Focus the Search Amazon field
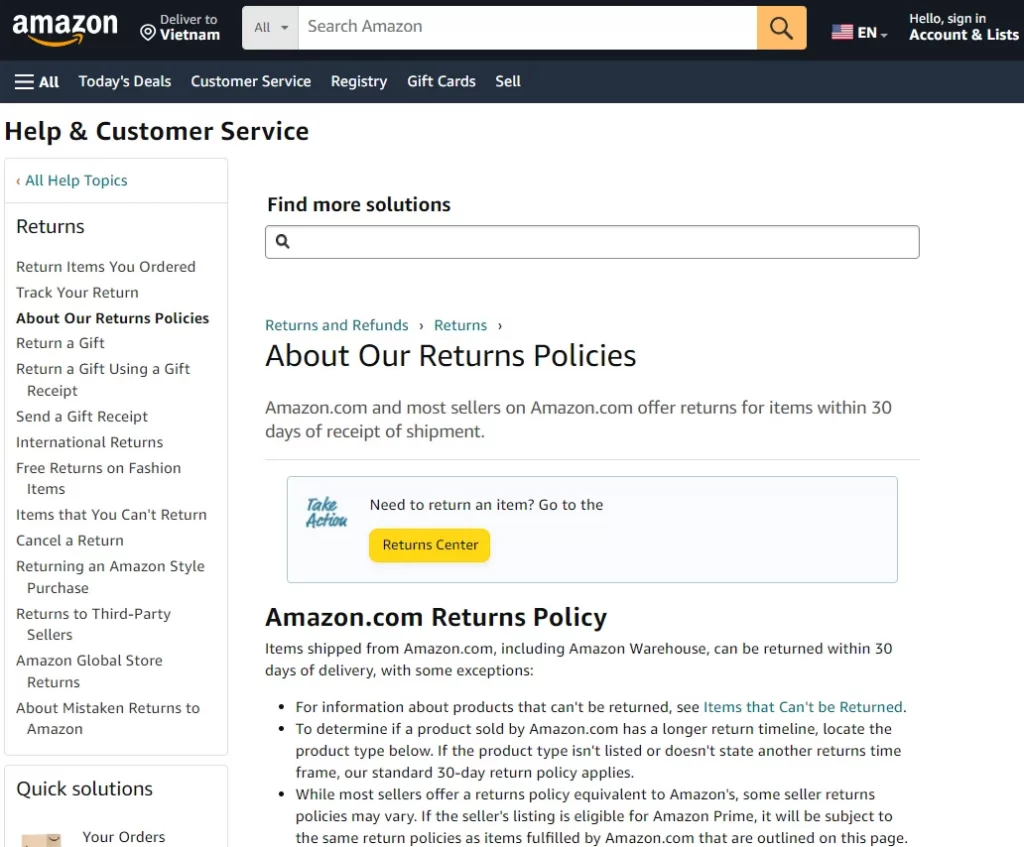Viewport: 1024px width, 847px height. point(527,28)
